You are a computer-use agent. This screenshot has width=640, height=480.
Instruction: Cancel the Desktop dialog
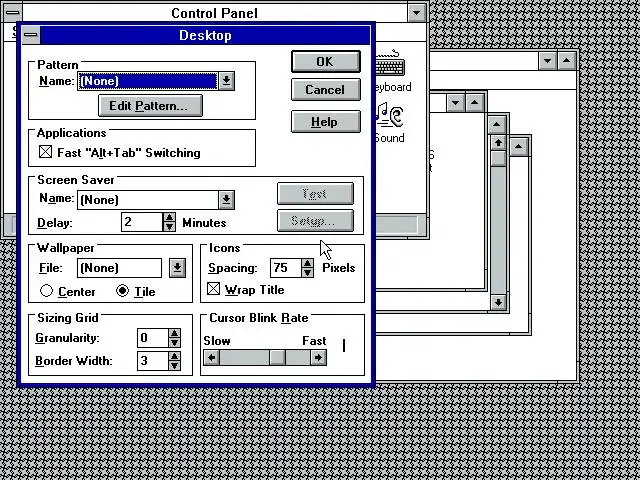point(326,89)
